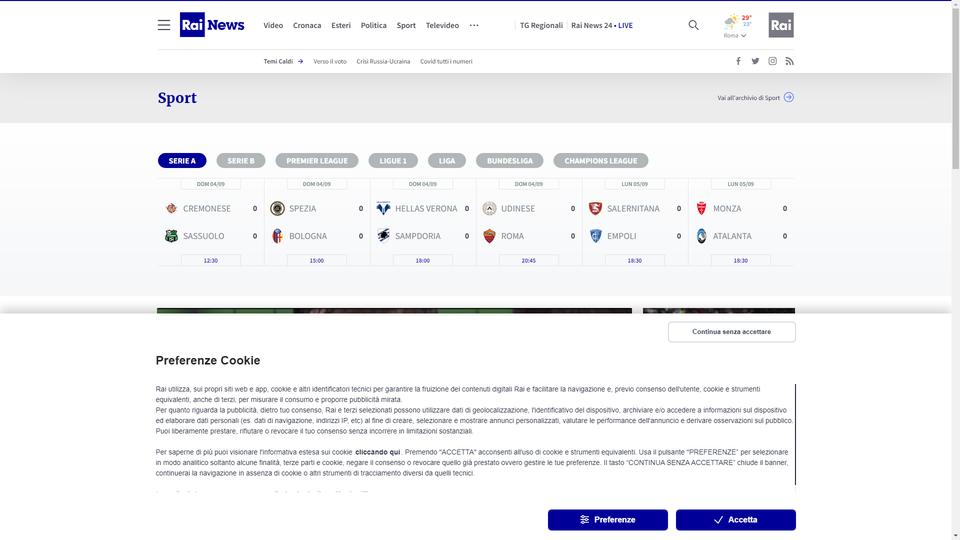Viewport: 960px width, 540px height.
Task: Click the Sassuolo team crest
Action: [171, 236]
